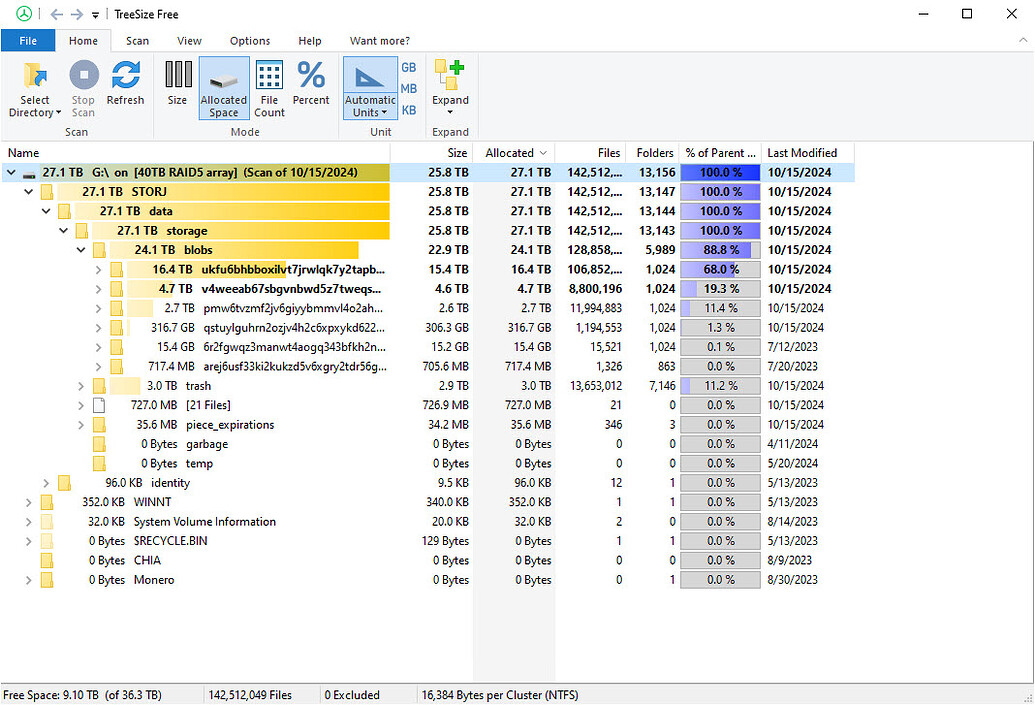Image resolution: width=1035 pixels, height=705 pixels.
Task: Open the Options ribbon tab
Action: 250,40
